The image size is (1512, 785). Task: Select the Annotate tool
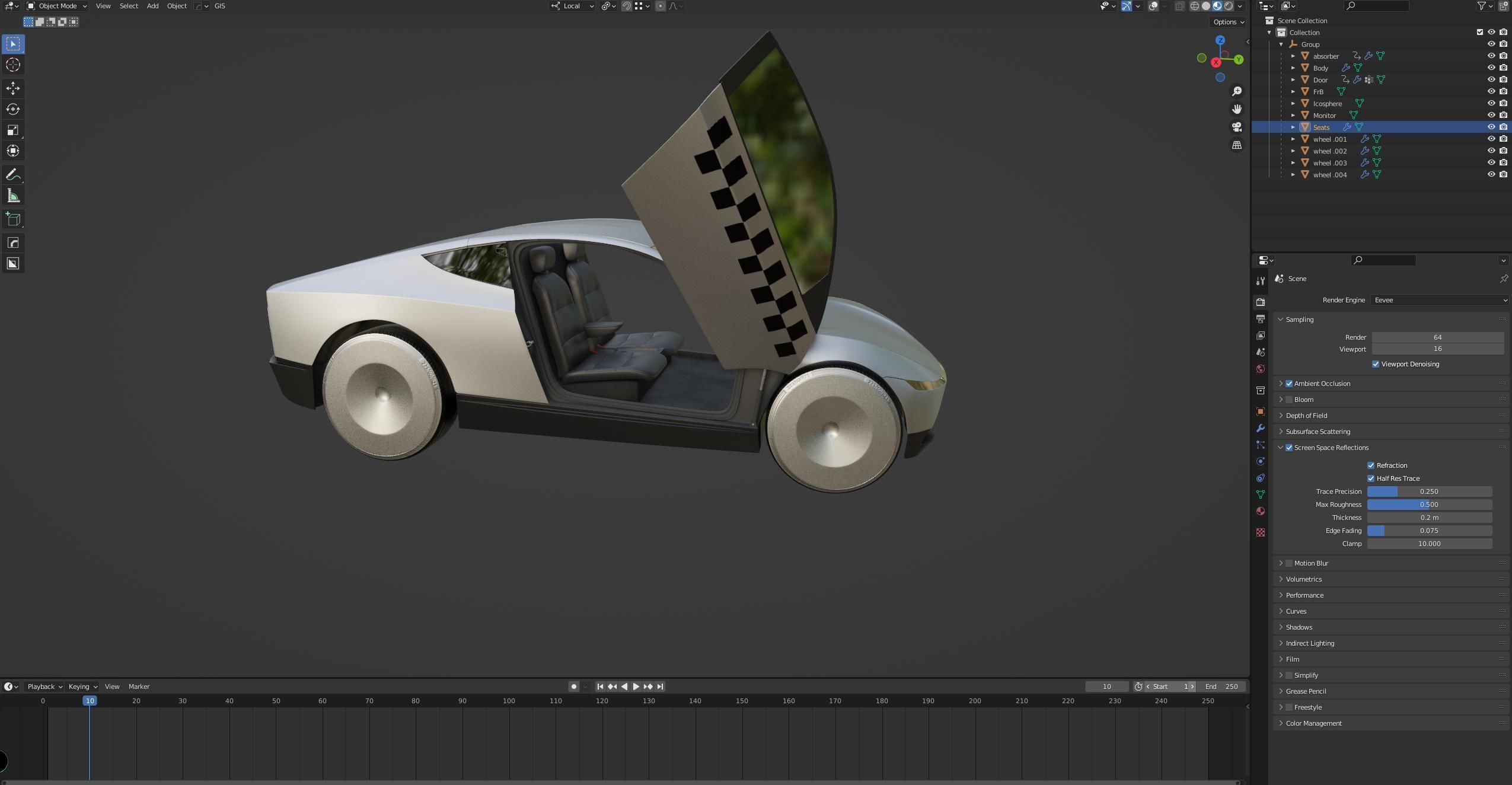tap(13, 175)
